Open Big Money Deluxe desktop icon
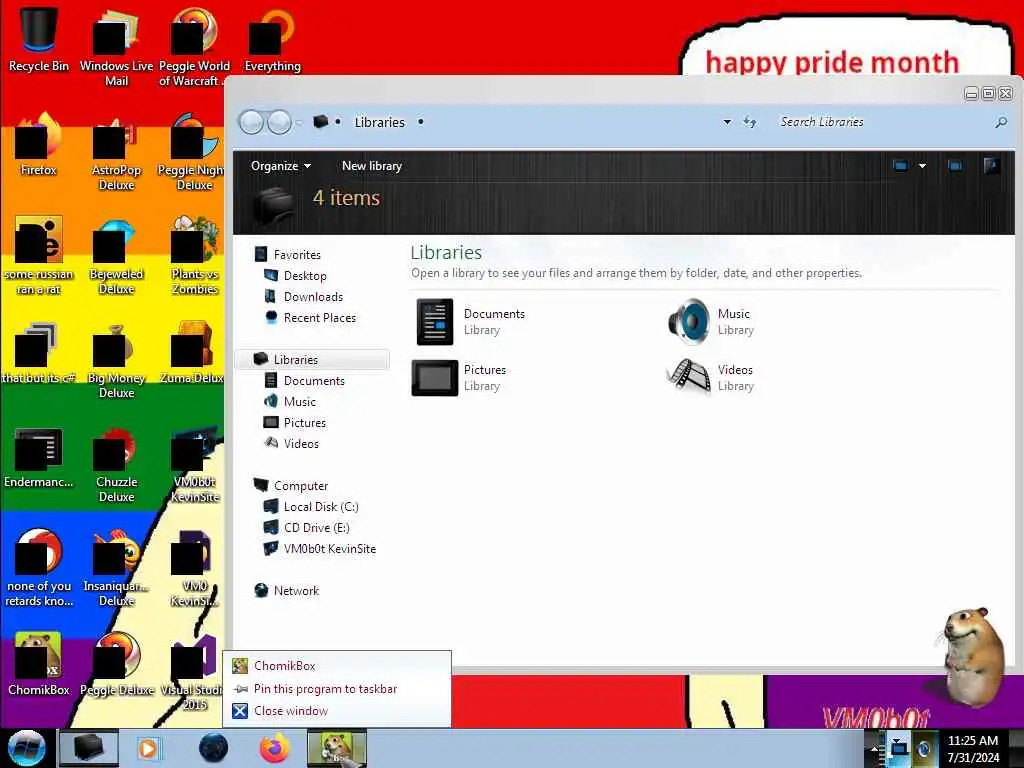This screenshot has height=768, width=1024. pyautogui.click(x=116, y=359)
